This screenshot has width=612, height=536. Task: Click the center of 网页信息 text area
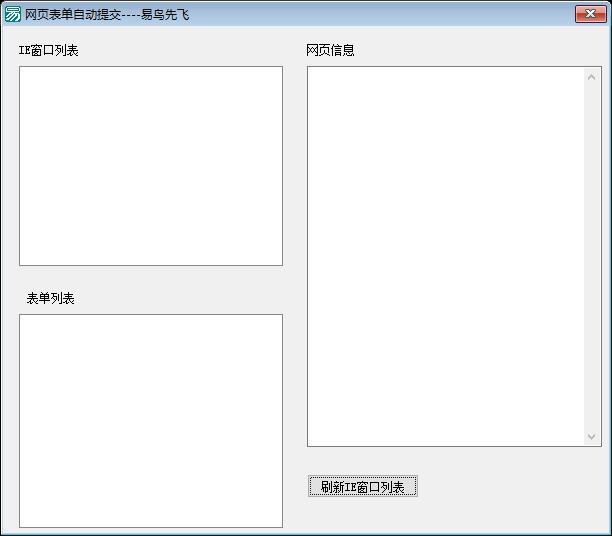coord(446,256)
